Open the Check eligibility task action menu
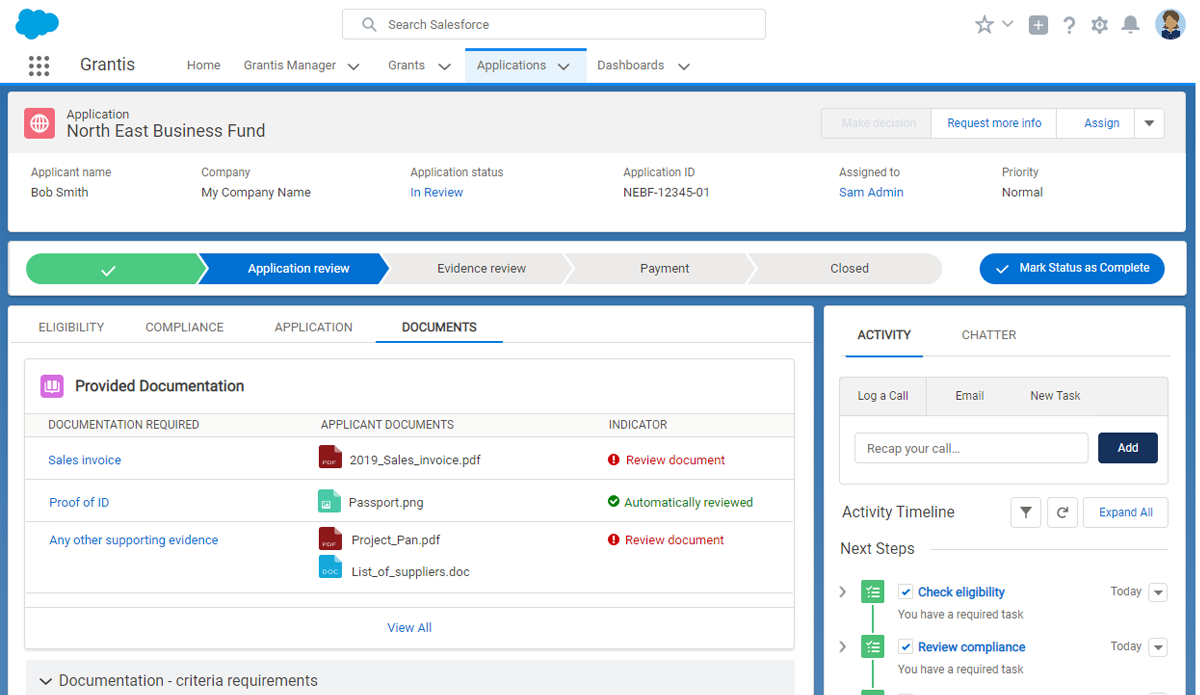 click(x=1158, y=593)
